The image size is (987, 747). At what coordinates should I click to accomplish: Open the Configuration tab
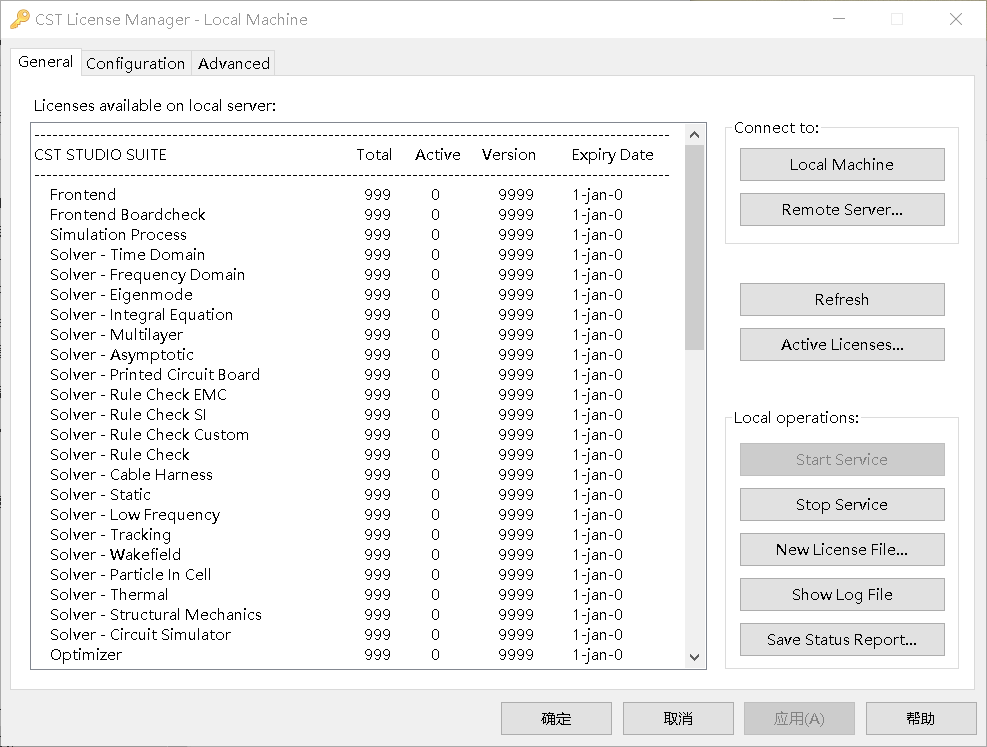(x=135, y=64)
